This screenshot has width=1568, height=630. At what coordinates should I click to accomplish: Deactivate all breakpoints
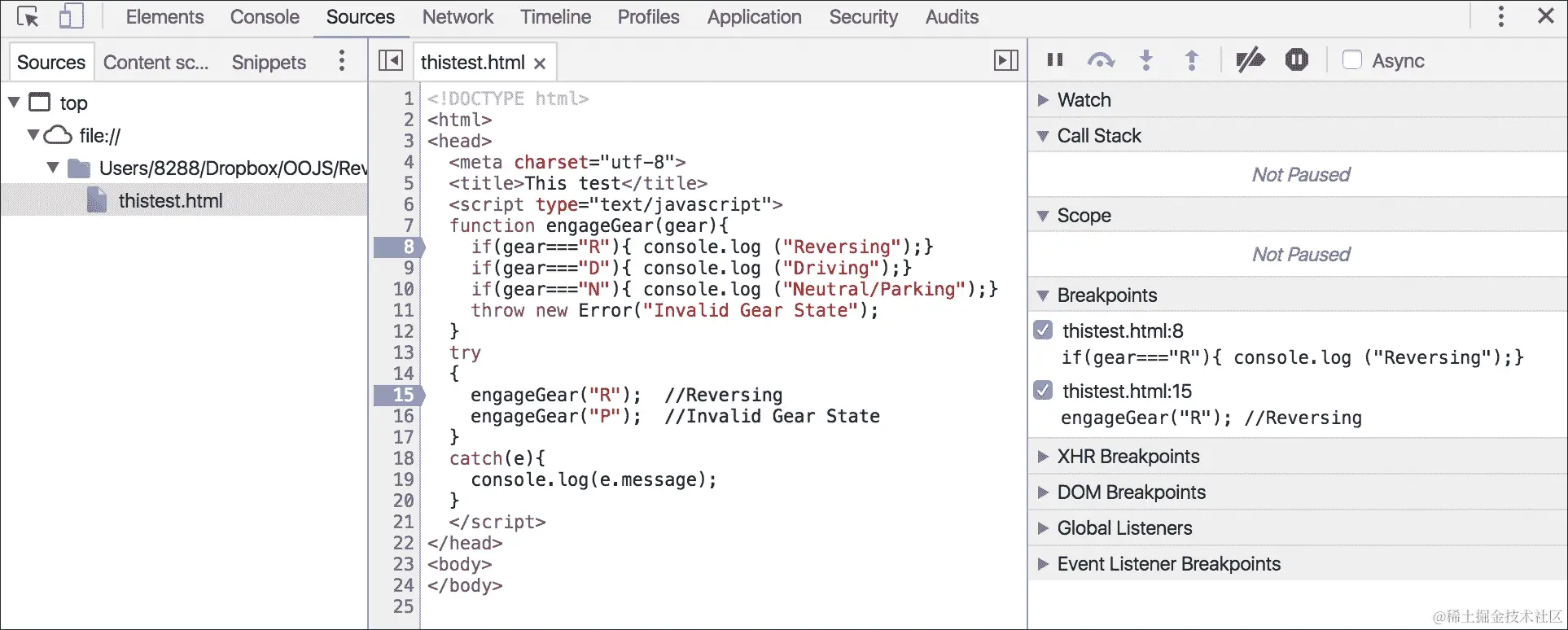tap(1250, 60)
